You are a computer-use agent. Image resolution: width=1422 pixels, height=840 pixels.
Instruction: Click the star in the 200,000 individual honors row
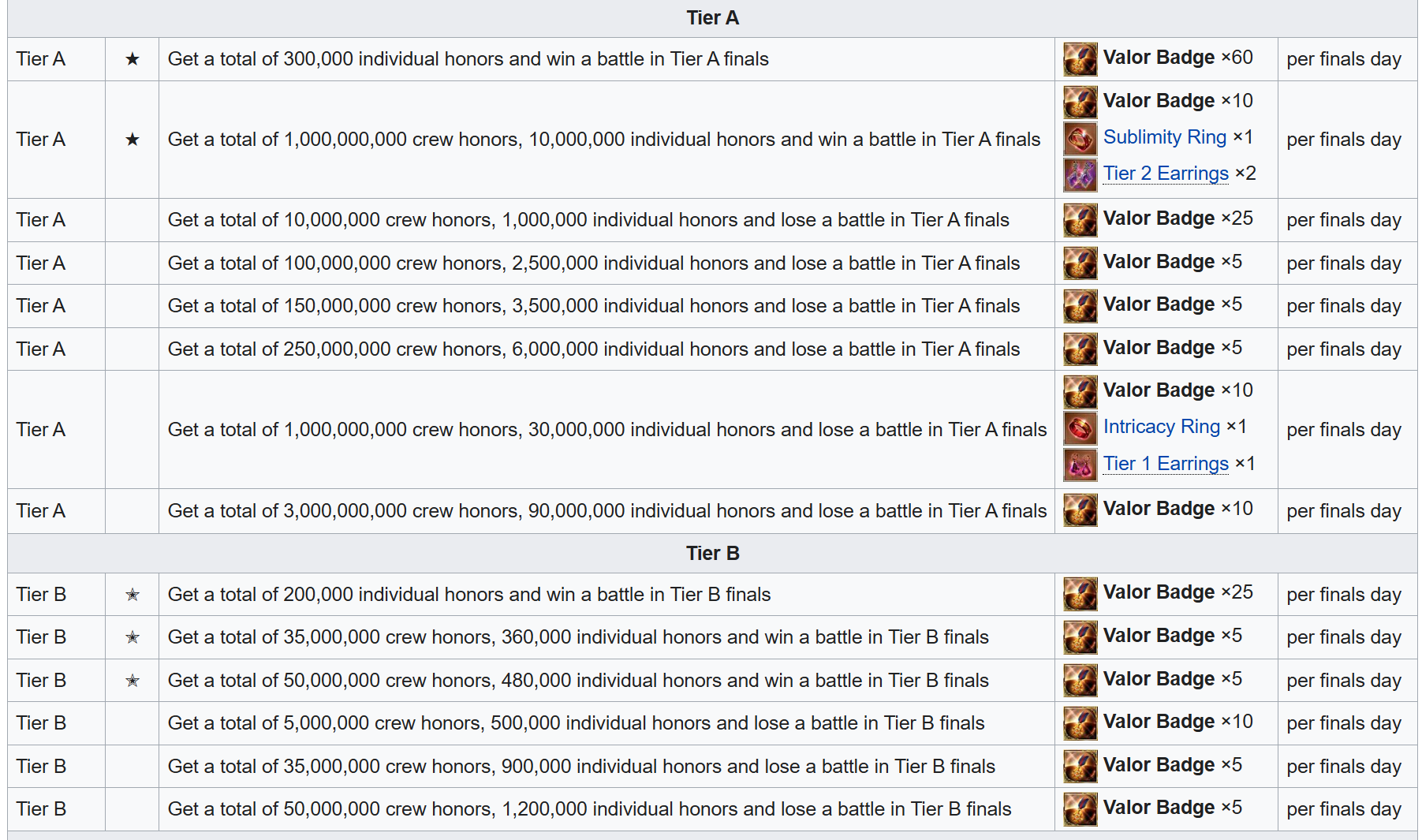pyautogui.click(x=132, y=595)
